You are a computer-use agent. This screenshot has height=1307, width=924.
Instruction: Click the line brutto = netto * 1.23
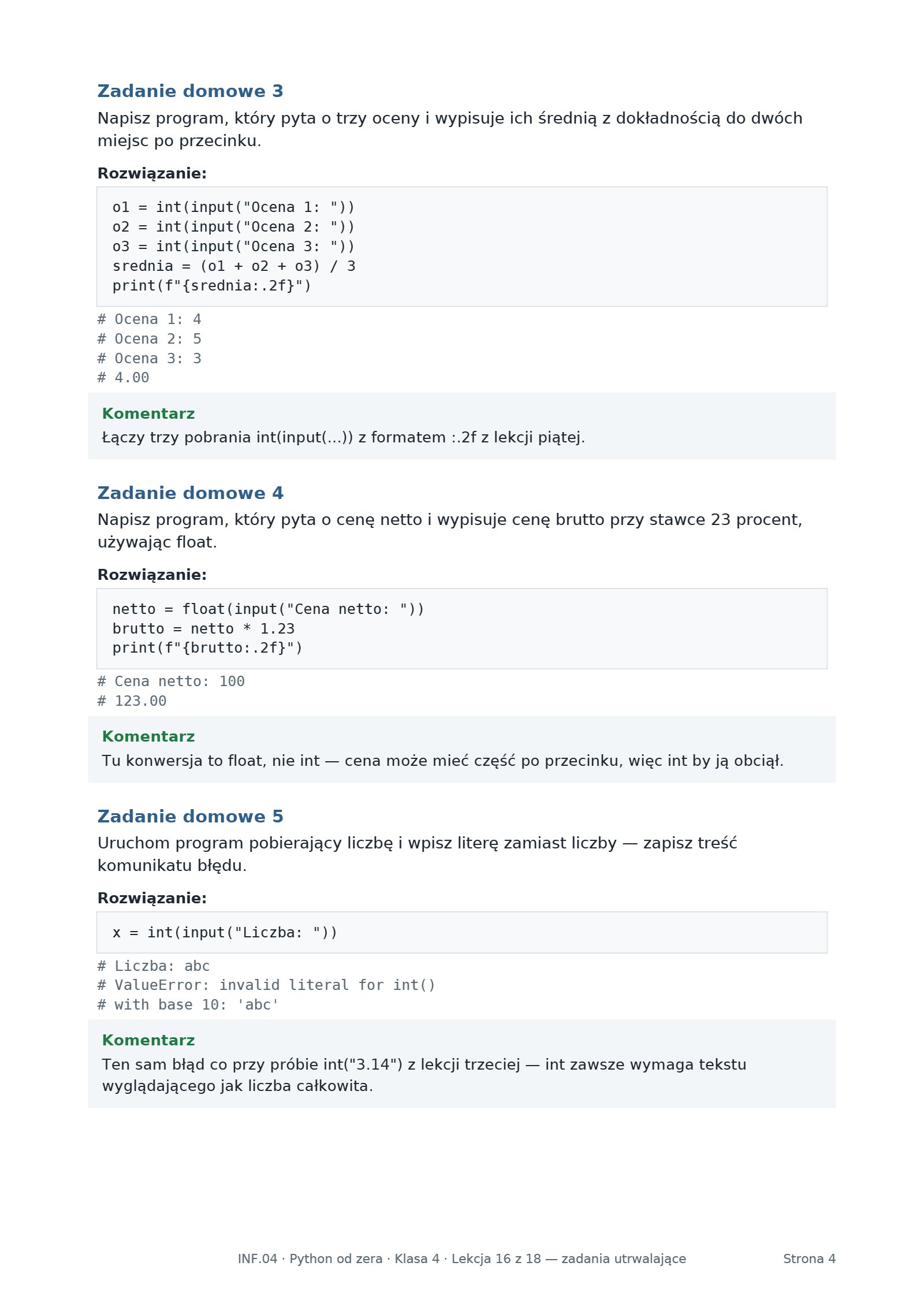pos(203,629)
